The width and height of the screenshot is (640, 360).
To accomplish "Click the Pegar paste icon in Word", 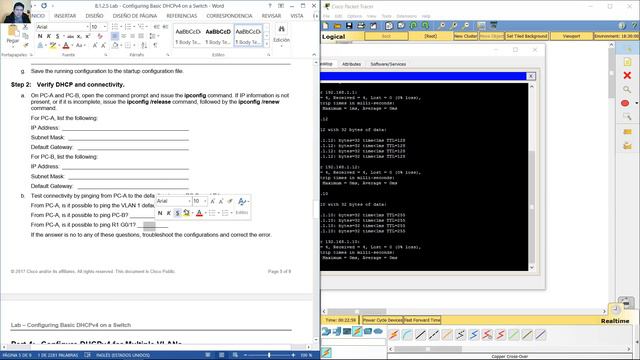I will coord(13,32).
